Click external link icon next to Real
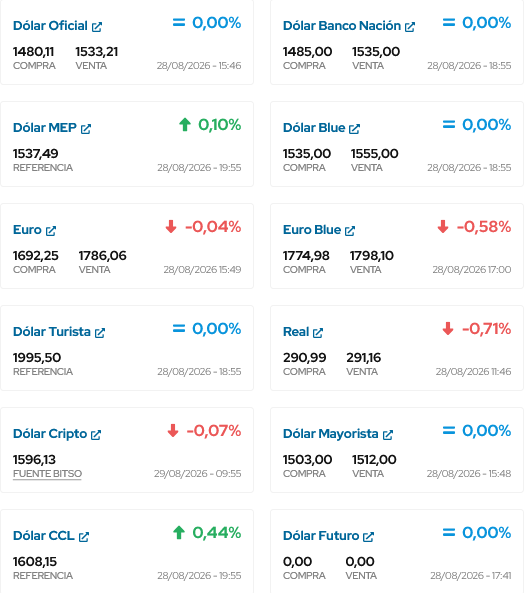This screenshot has height=593, width=524. pos(318,333)
